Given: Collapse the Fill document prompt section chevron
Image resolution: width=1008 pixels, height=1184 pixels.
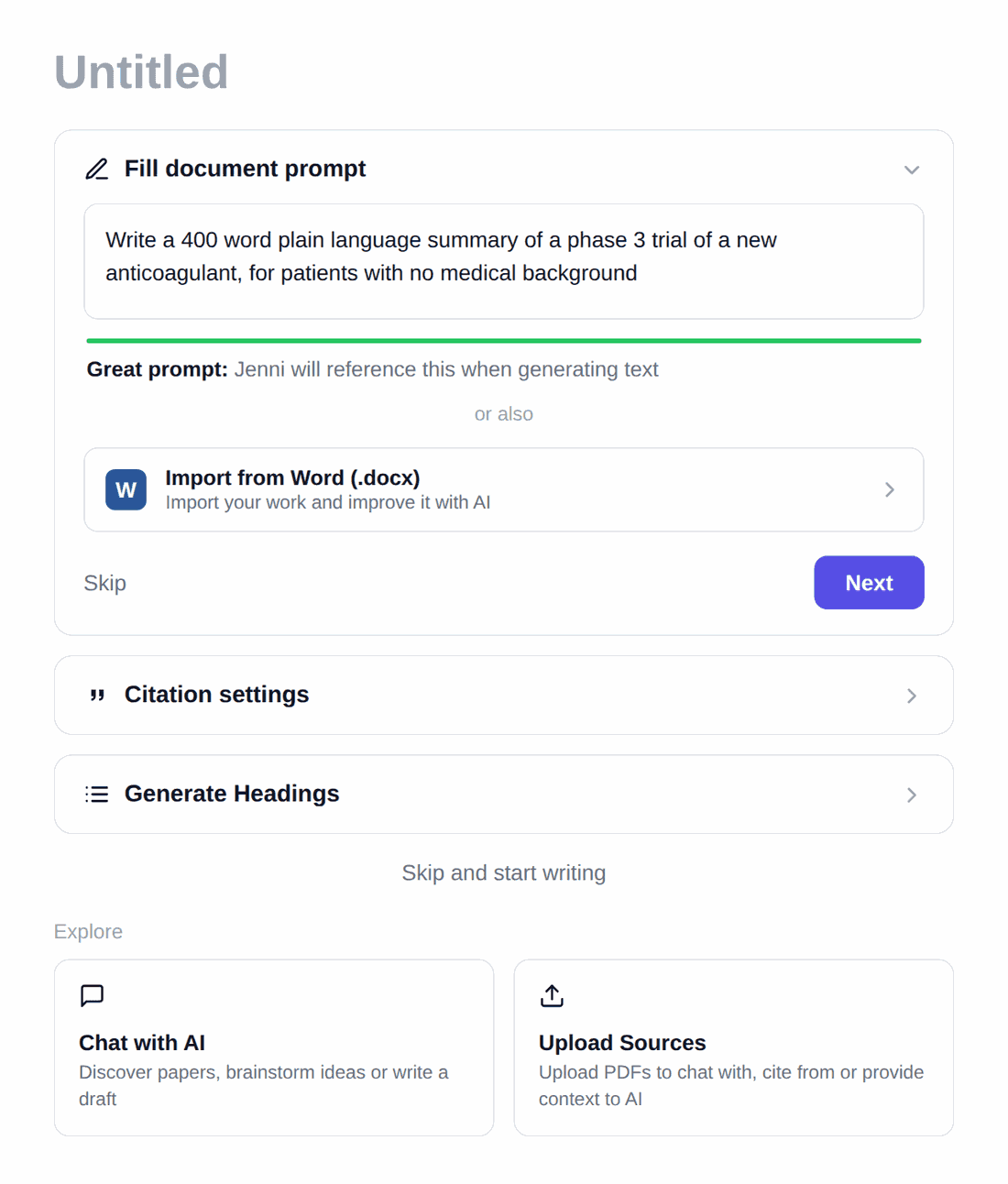Looking at the screenshot, I should pos(912,170).
